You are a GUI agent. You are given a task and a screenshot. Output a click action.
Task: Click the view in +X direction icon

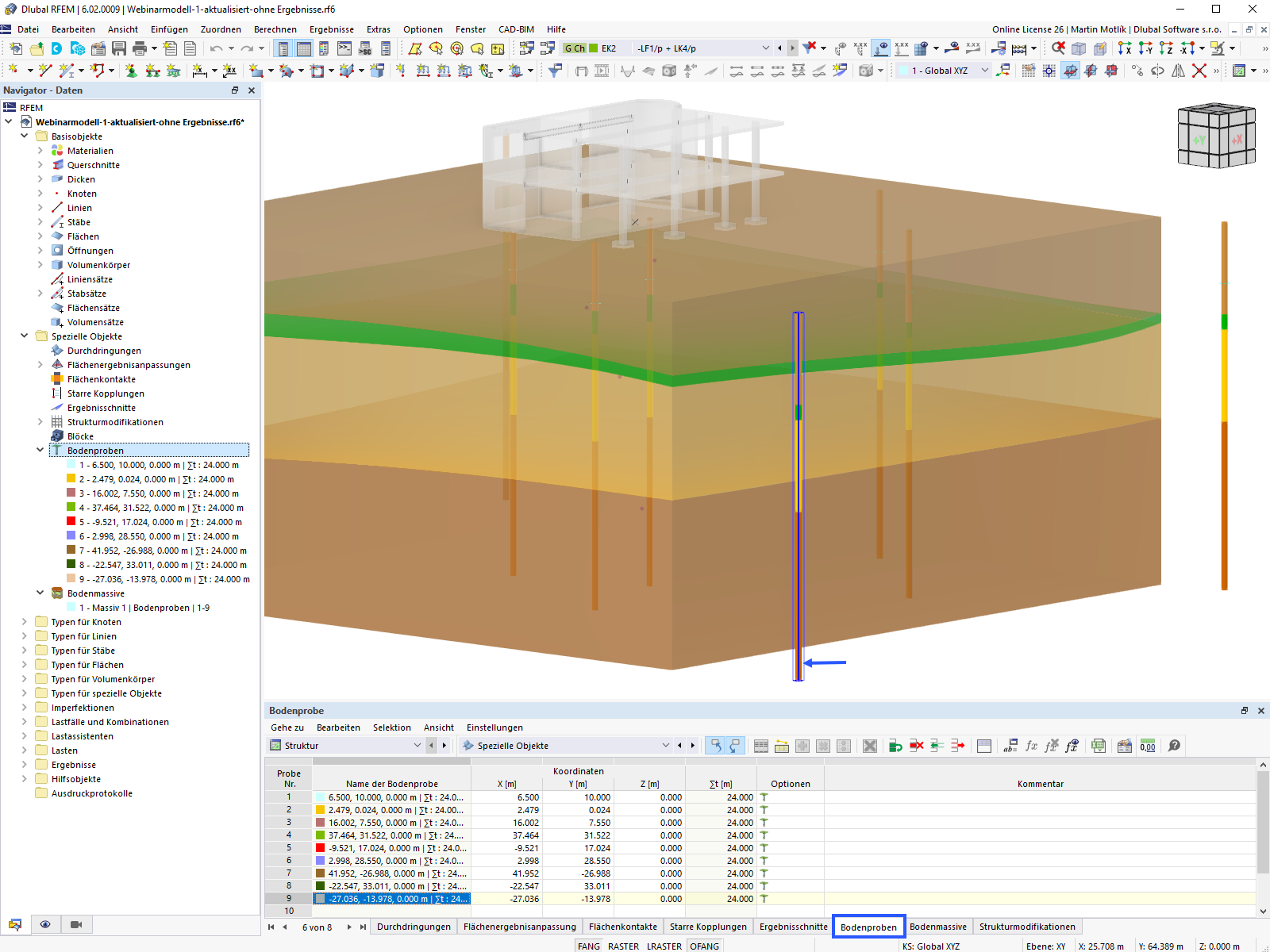pyautogui.click(x=1125, y=48)
